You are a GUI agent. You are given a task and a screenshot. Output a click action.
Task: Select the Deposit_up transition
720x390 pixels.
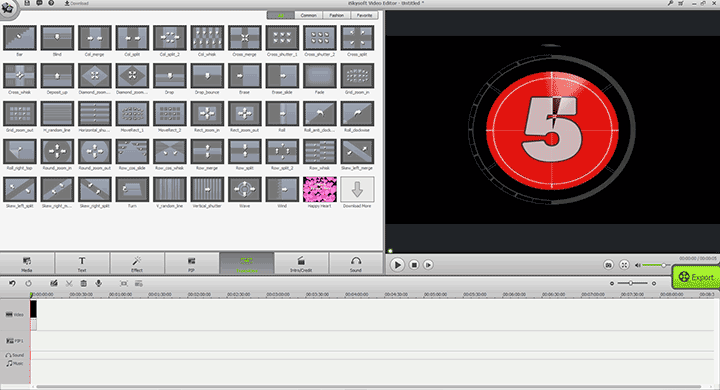[57, 76]
